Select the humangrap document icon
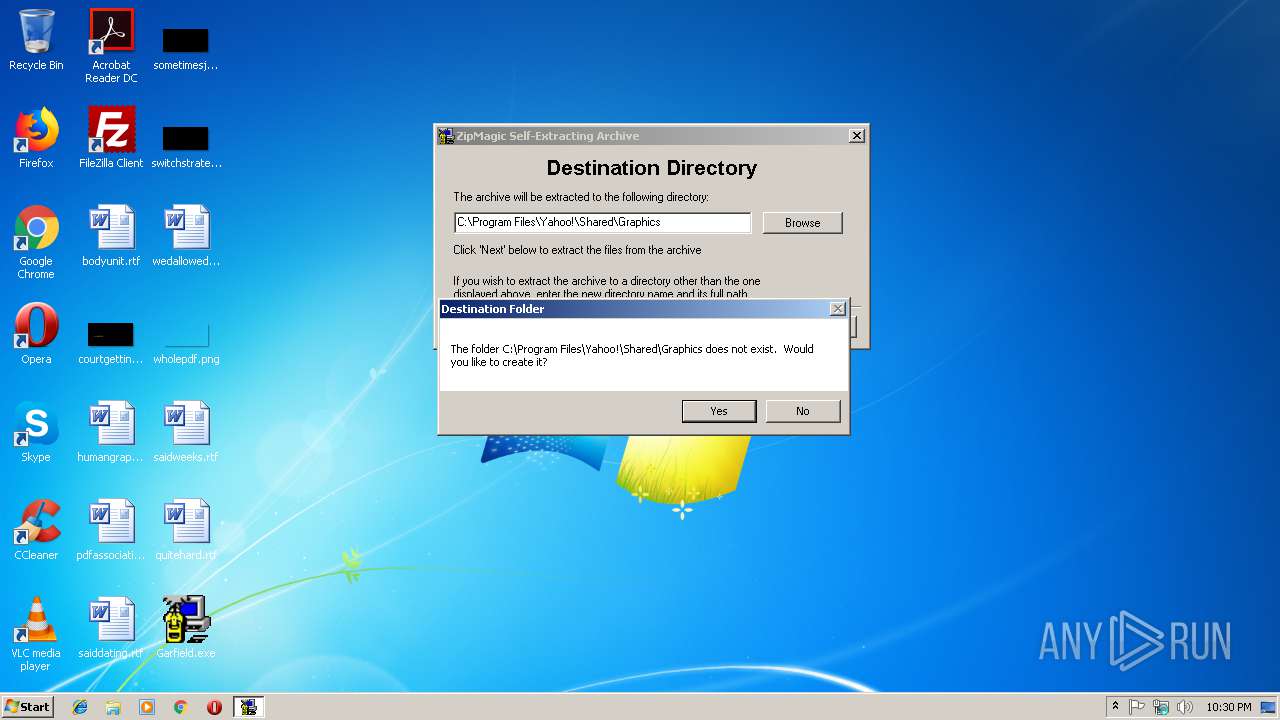The image size is (1280, 720). point(111,432)
